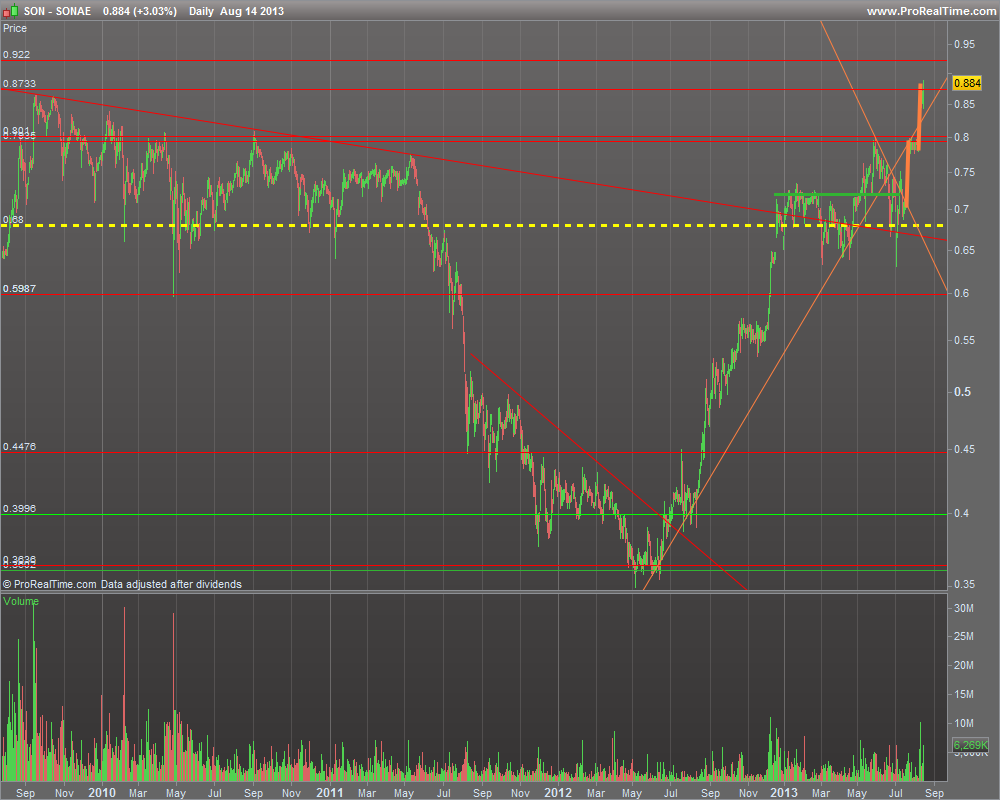Click the 0.5 price axis value
This screenshot has height=800, width=1000.
click(962, 392)
